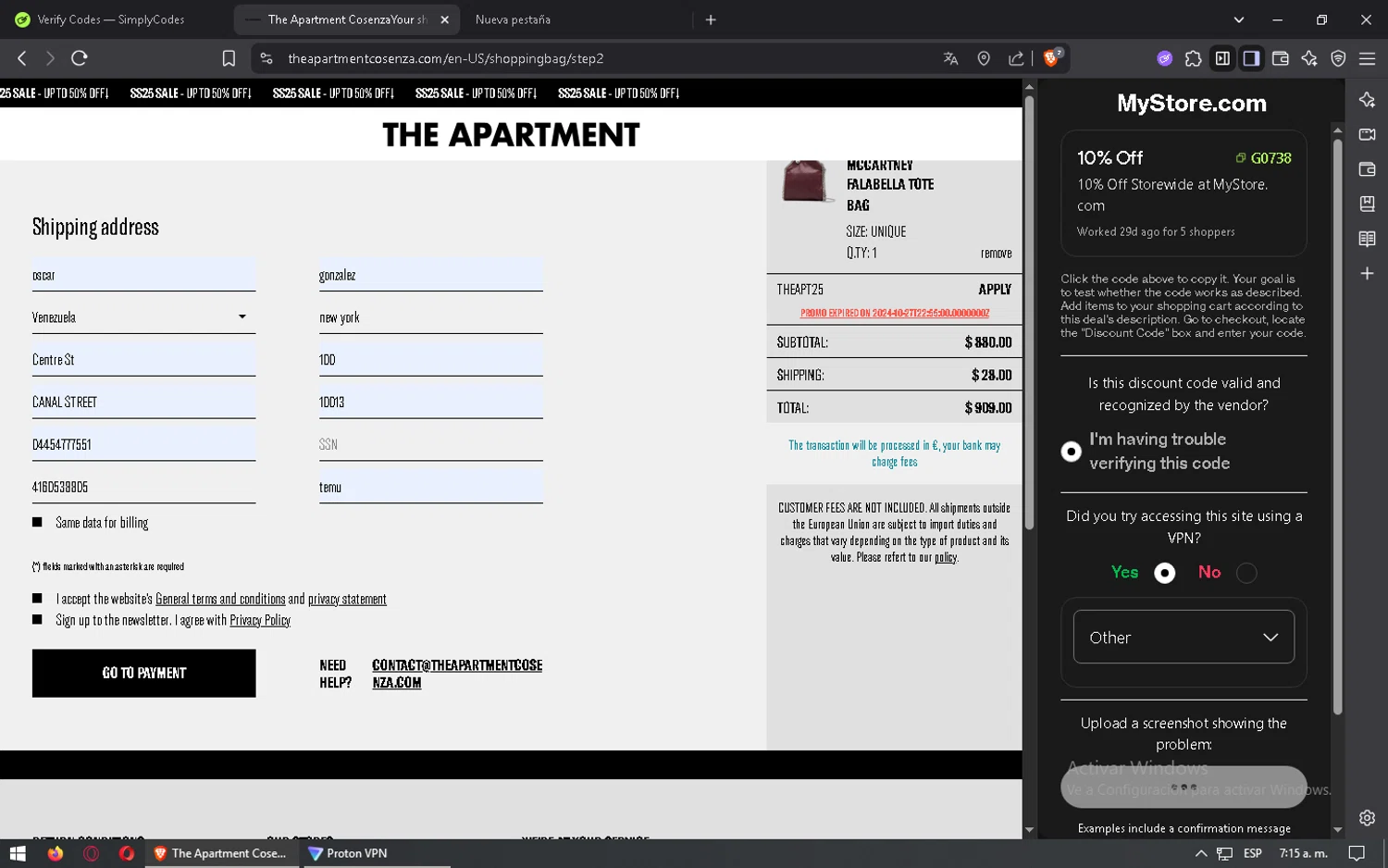The width and height of the screenshot is (1388, 868).
Task: Open Brave Talk camera icon in sidebar
Action: coord(1367,134)
